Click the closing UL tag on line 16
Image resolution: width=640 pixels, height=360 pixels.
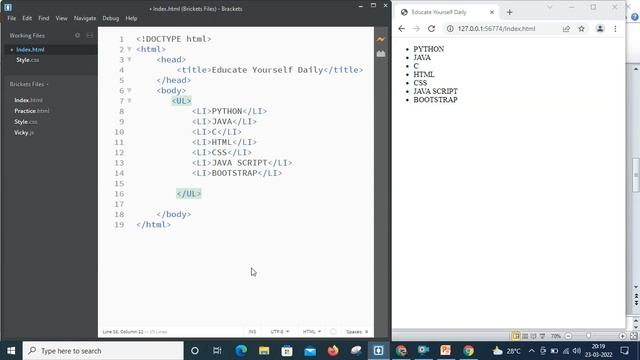(x=189, y=194)
